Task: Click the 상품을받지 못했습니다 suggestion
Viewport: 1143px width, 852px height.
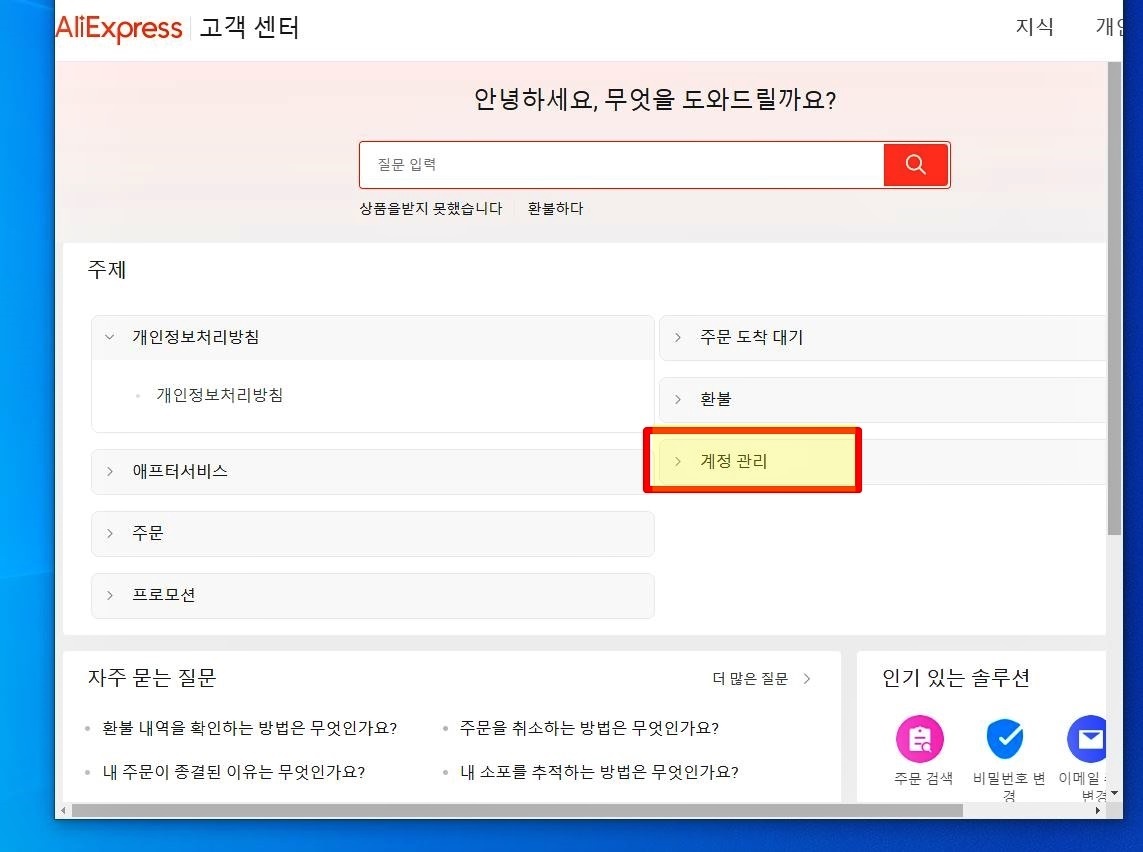Action: (x=431, y=208)
